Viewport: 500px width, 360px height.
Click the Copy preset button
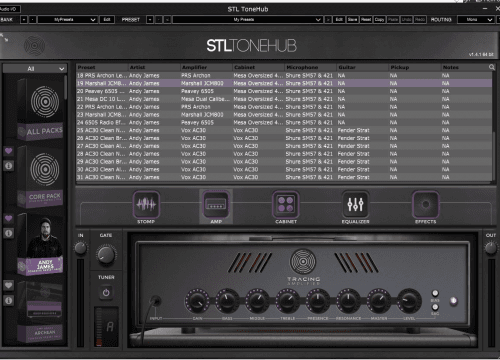click(x=379, y=20)
